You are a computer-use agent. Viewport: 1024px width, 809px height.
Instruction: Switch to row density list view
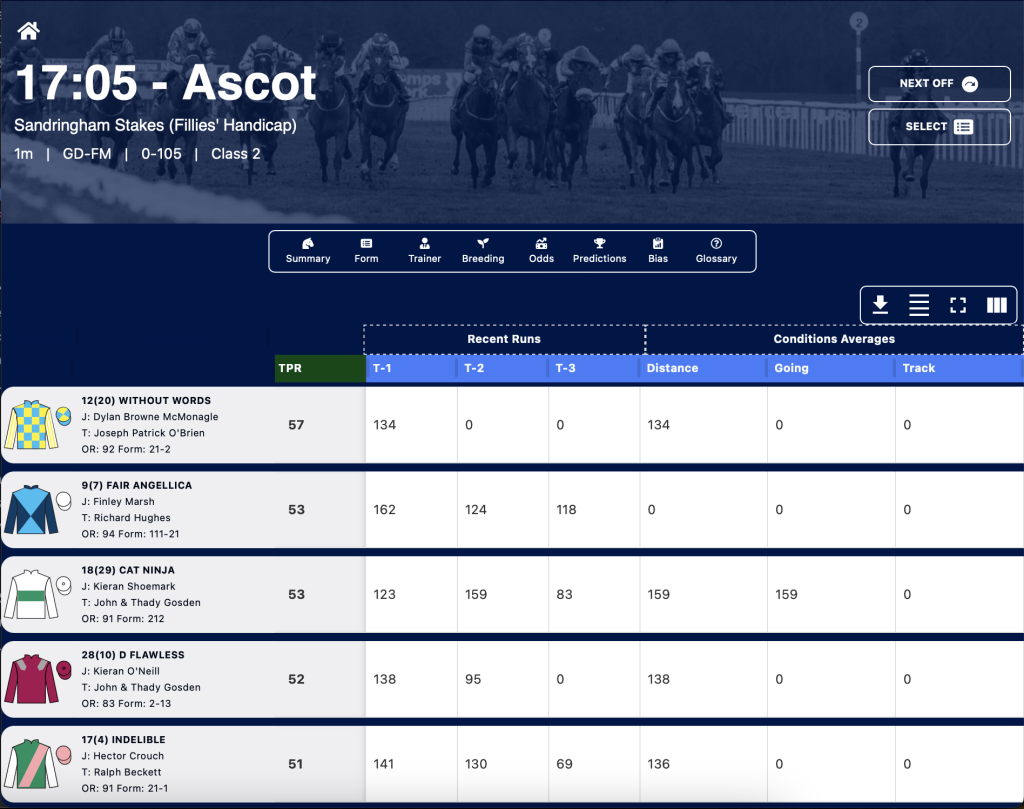919,305
